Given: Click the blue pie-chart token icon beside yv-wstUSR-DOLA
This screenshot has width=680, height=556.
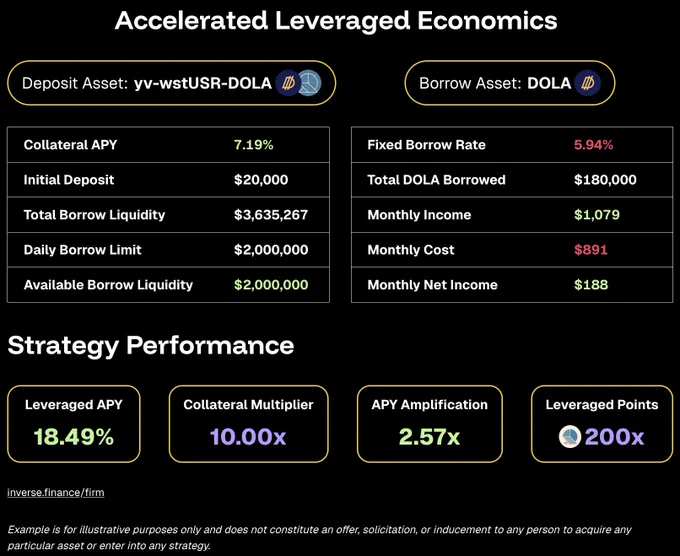Looking at the screenshot, I should [x=310, y=83].
